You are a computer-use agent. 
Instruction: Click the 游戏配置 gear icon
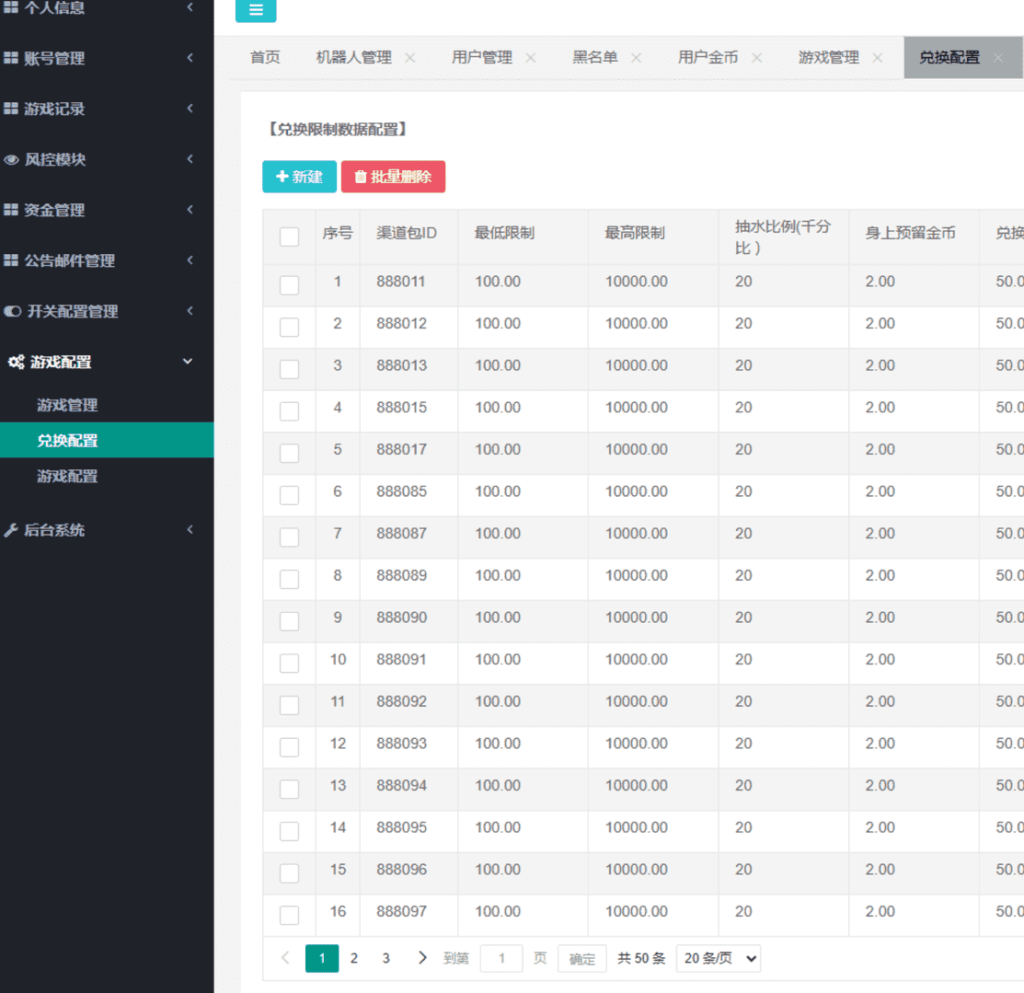[x=14, y=362]
